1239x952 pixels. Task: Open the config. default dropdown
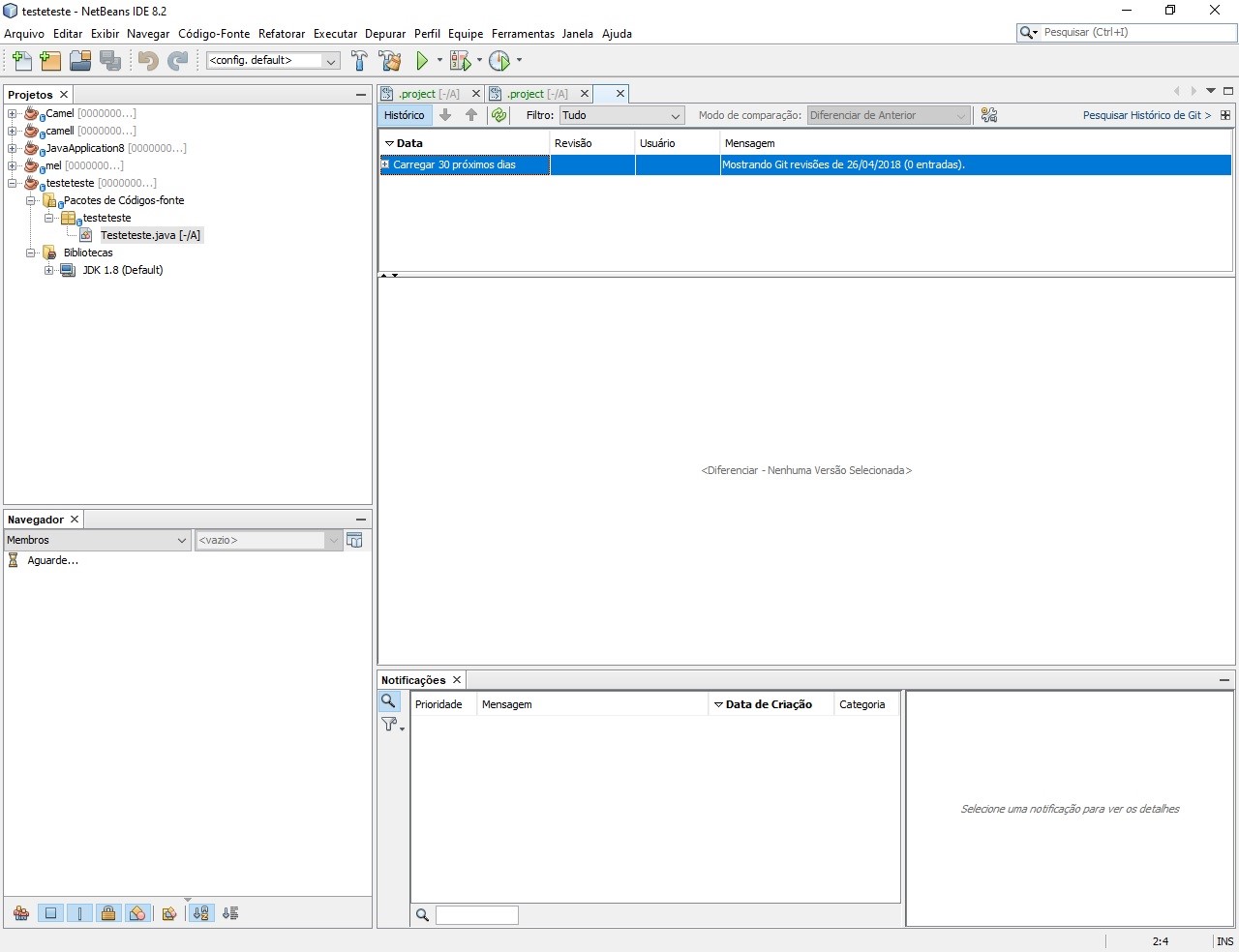click(273, 60)
